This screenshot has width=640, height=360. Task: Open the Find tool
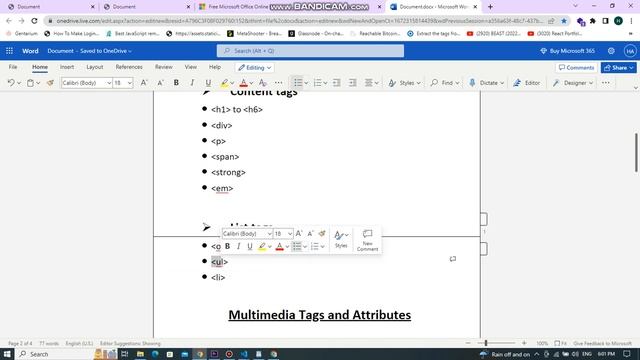click(x=445, y=83)
